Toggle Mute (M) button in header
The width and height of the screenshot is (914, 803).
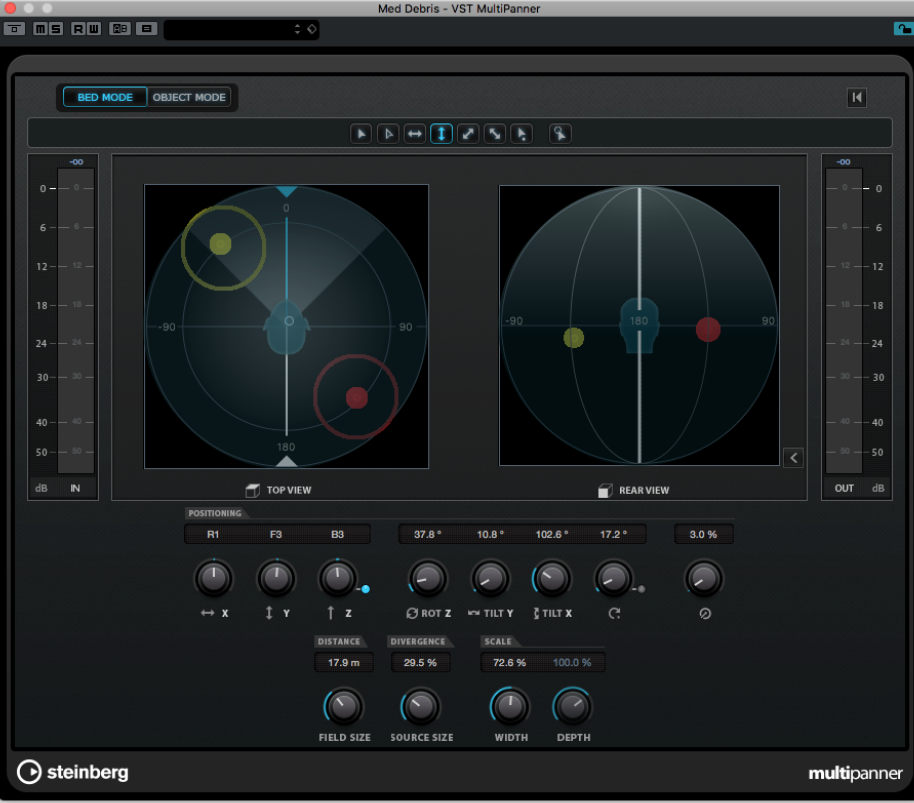pos(40,29)
